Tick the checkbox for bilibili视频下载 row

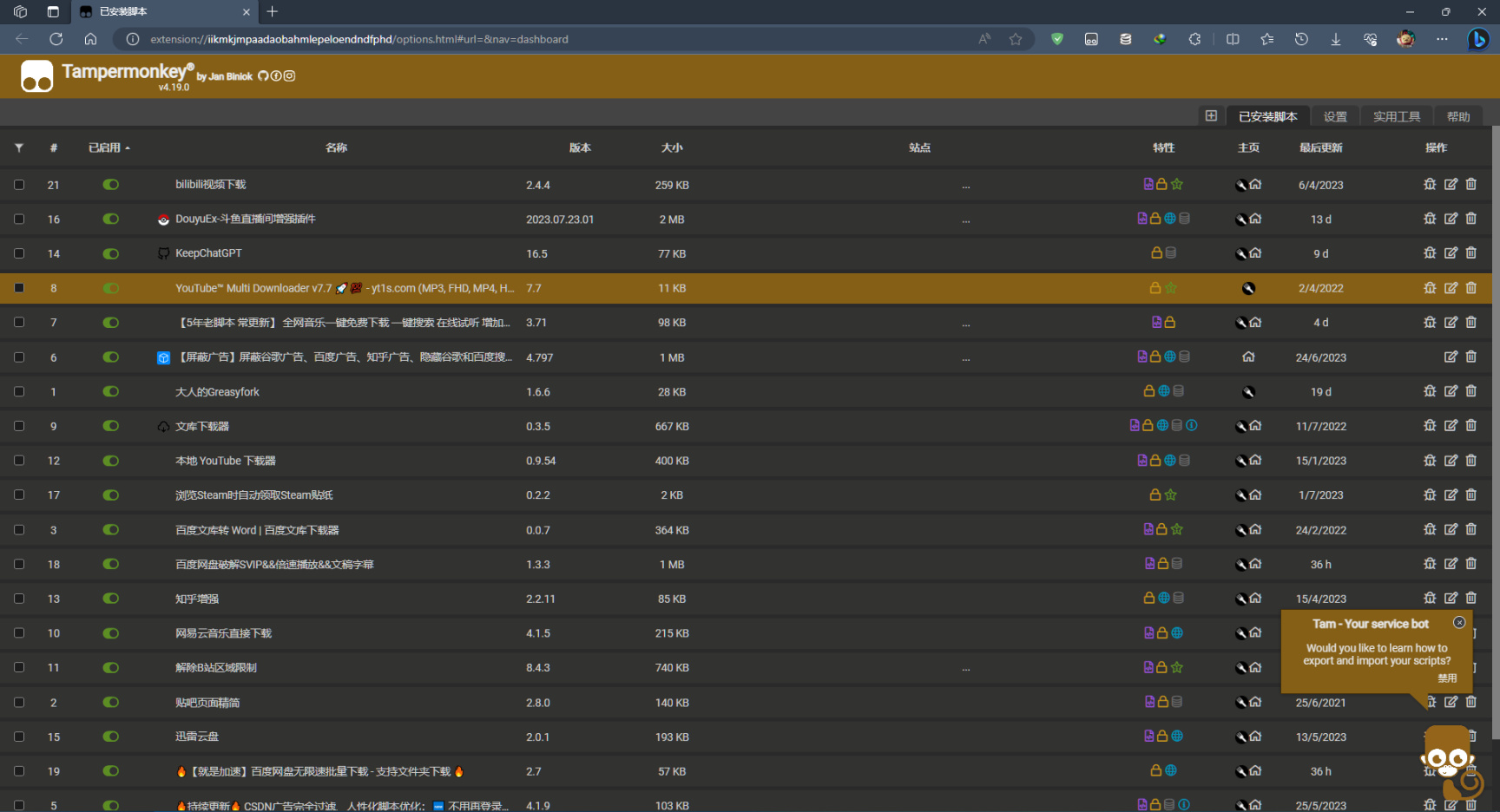click(x=19, y=185)
